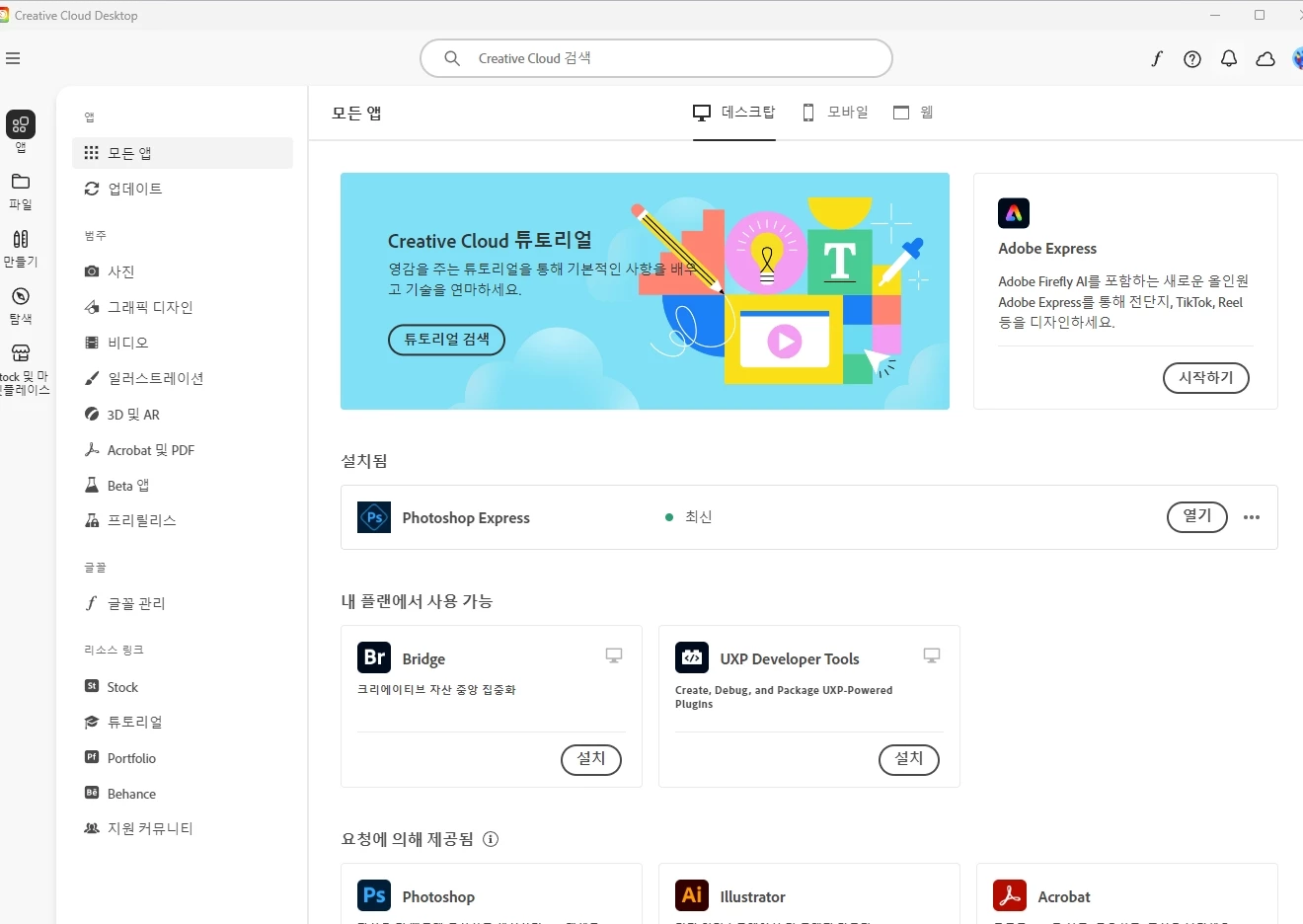Open the Beta 앱 category
1303x924 pixels.
click(183, 486)
